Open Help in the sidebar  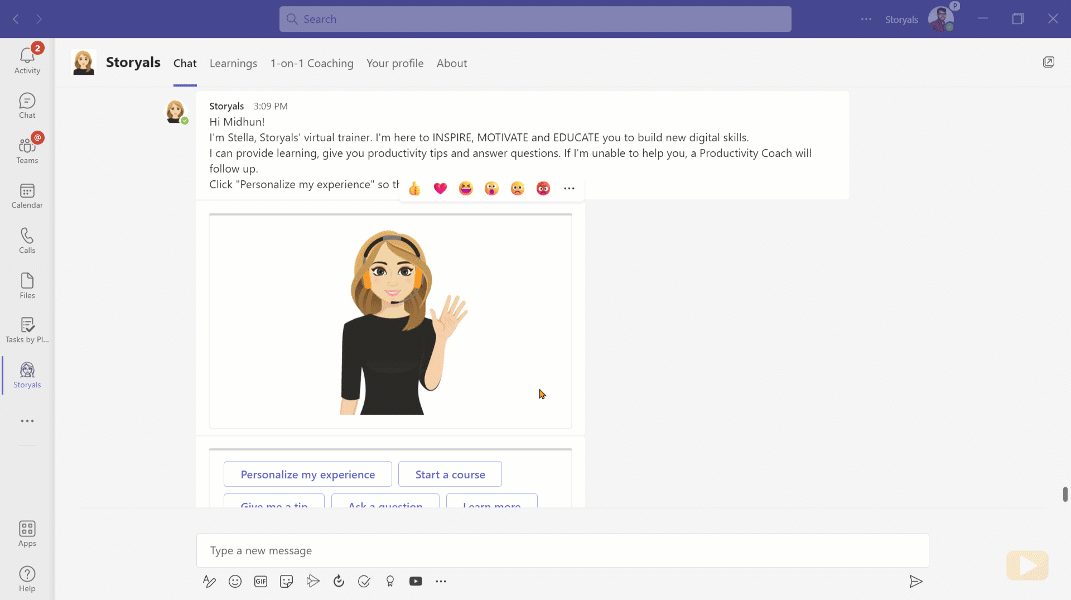point(27,579)
